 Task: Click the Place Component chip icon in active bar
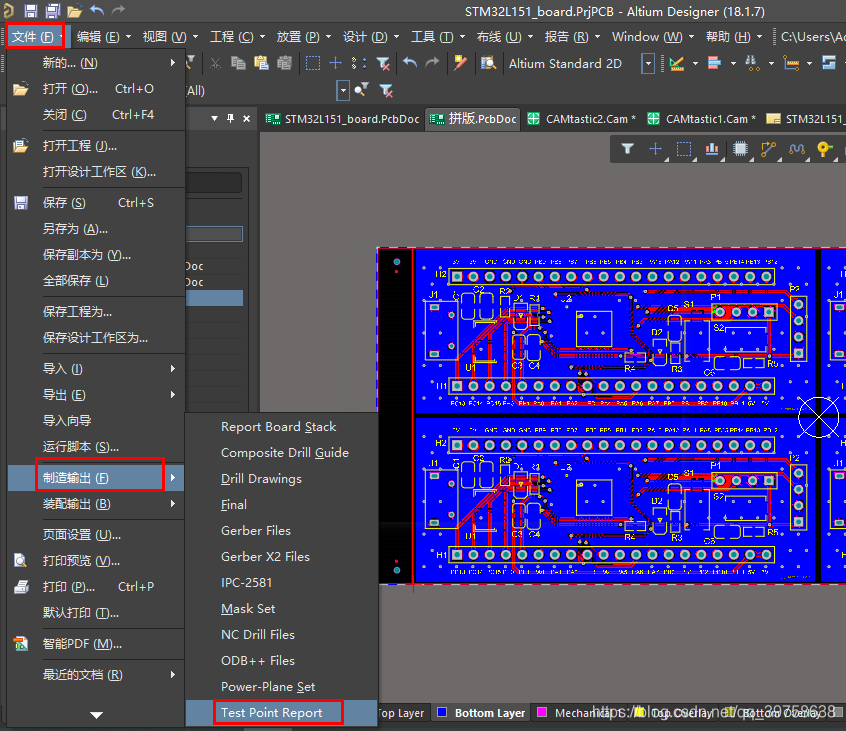click(x=741, y=148)
